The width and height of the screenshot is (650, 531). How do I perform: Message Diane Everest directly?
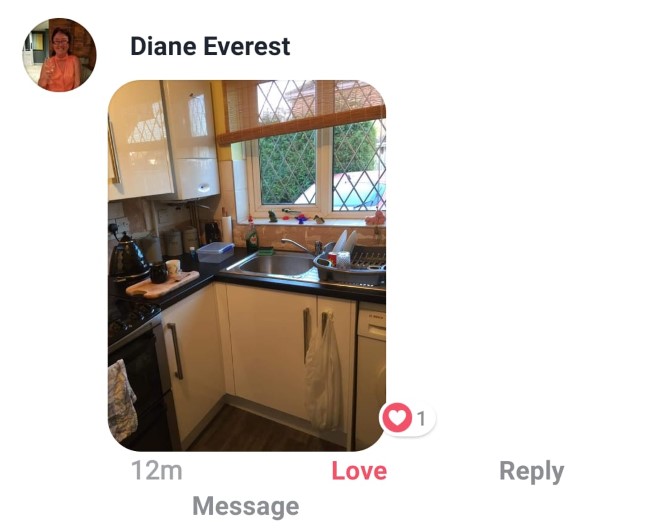coord(246,507)
